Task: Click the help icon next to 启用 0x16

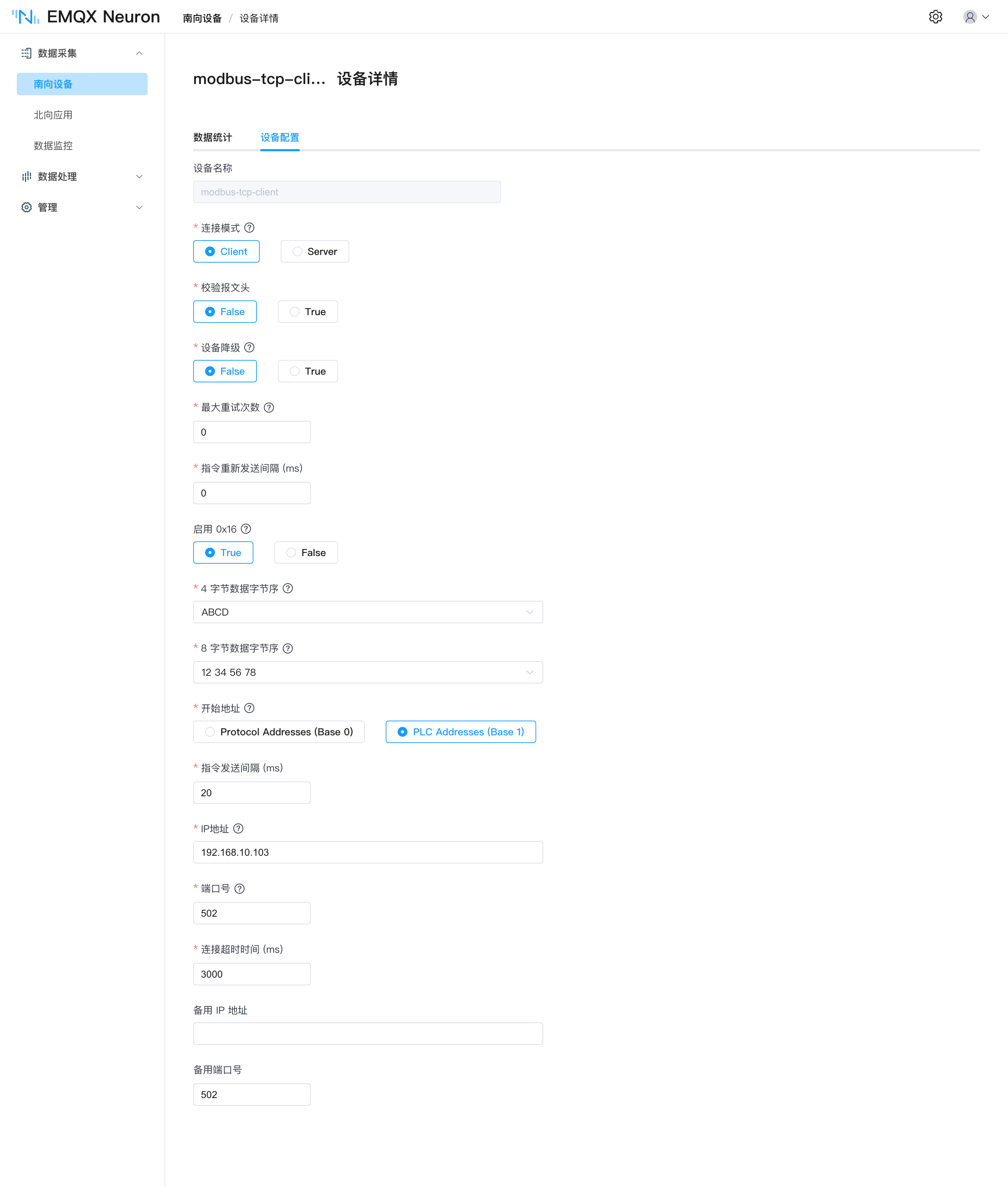Action: pyautogui.click(x=246, y=529)
